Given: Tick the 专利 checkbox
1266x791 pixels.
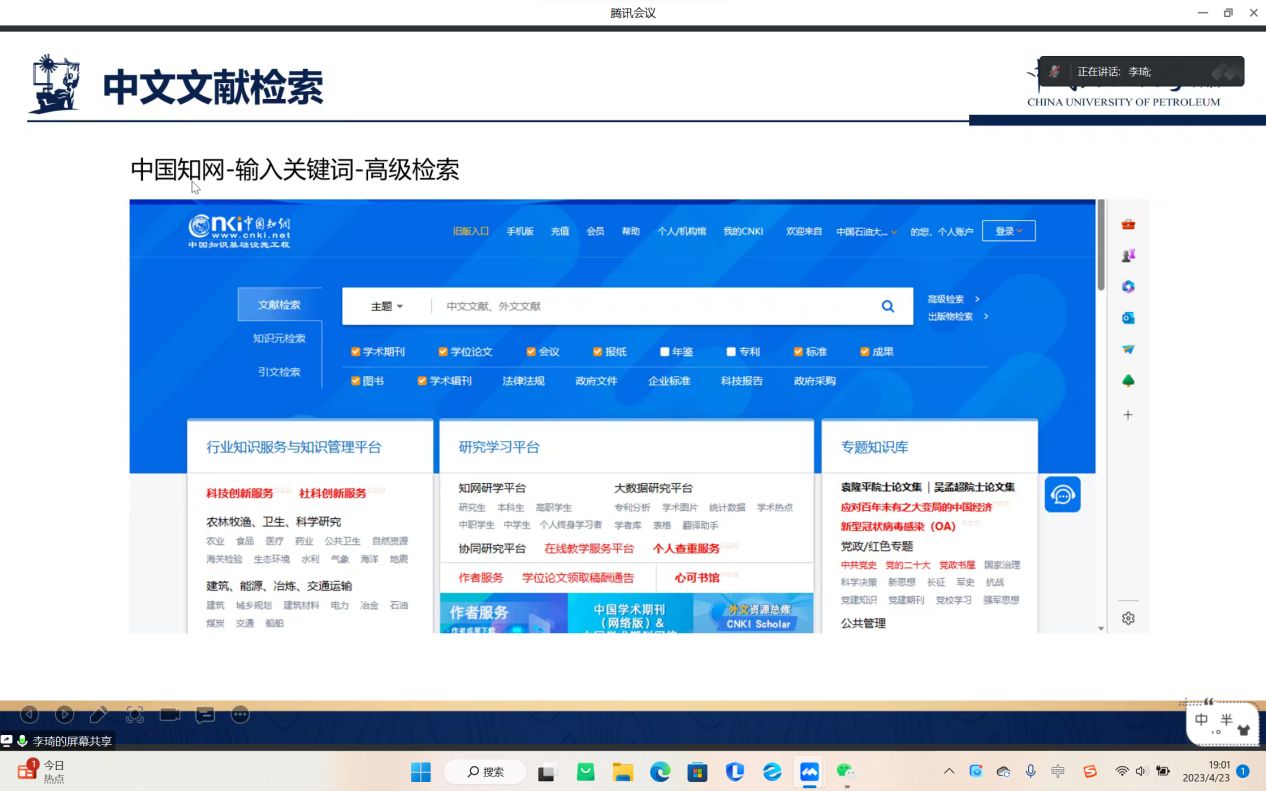Looking at the screenshot, I should click(x=731, y=352).
